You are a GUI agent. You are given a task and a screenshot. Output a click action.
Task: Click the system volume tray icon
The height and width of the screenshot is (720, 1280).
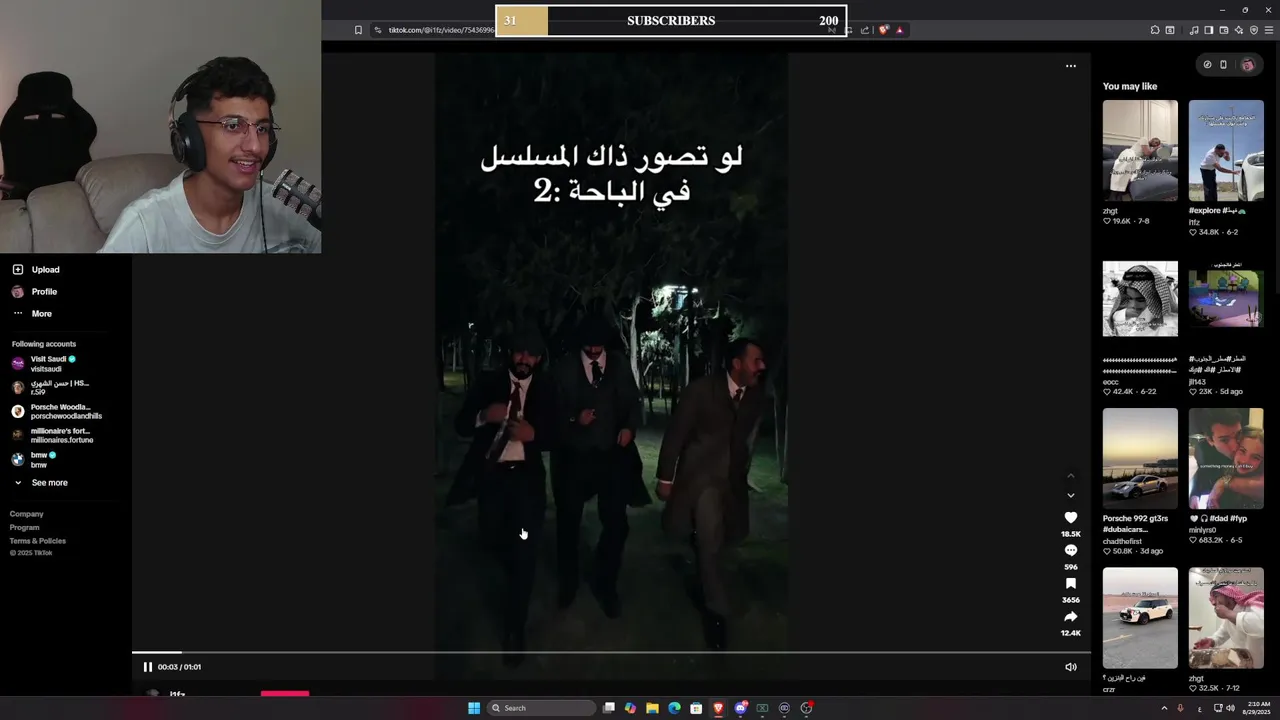tap(1230, 708)
